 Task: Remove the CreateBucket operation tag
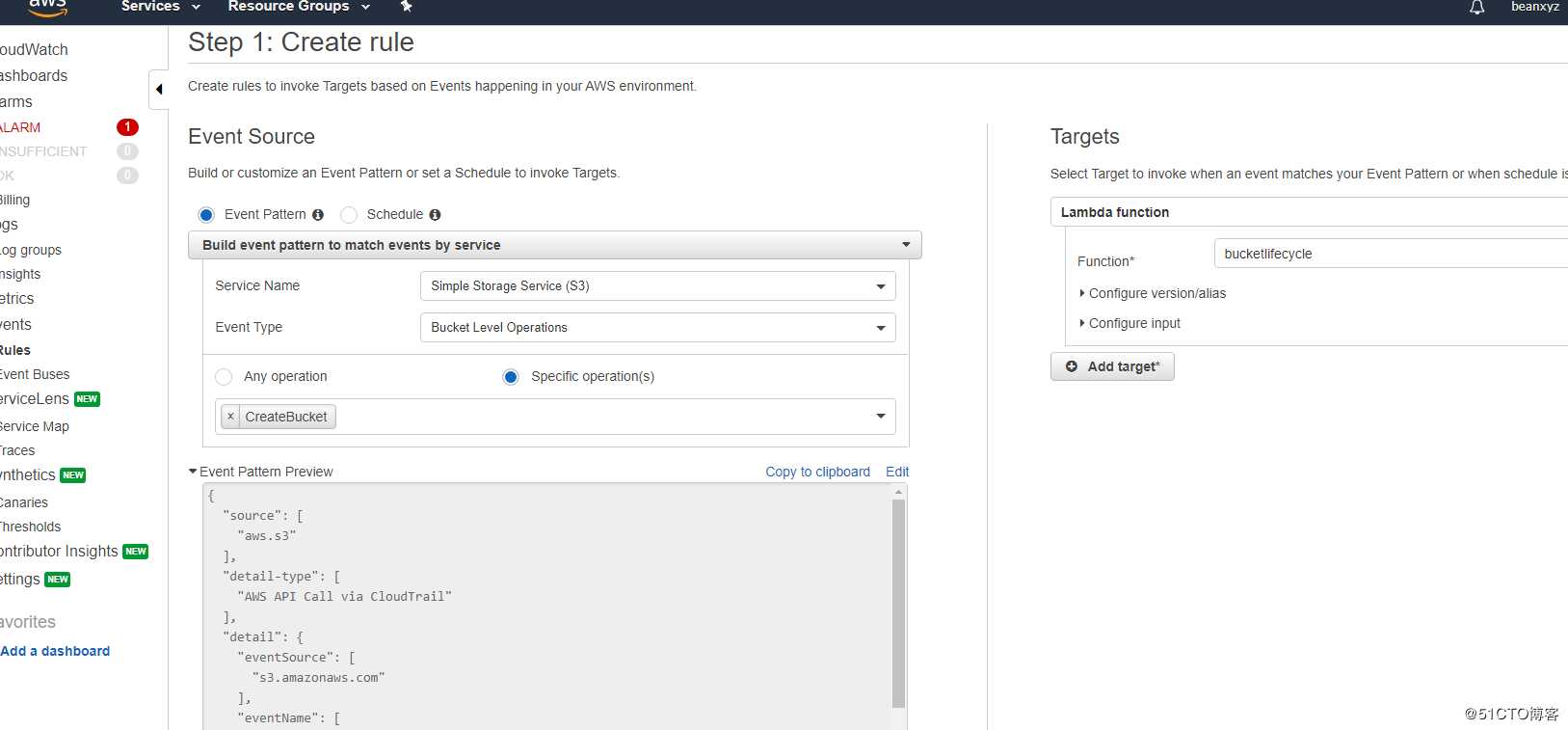pos(230,417)
